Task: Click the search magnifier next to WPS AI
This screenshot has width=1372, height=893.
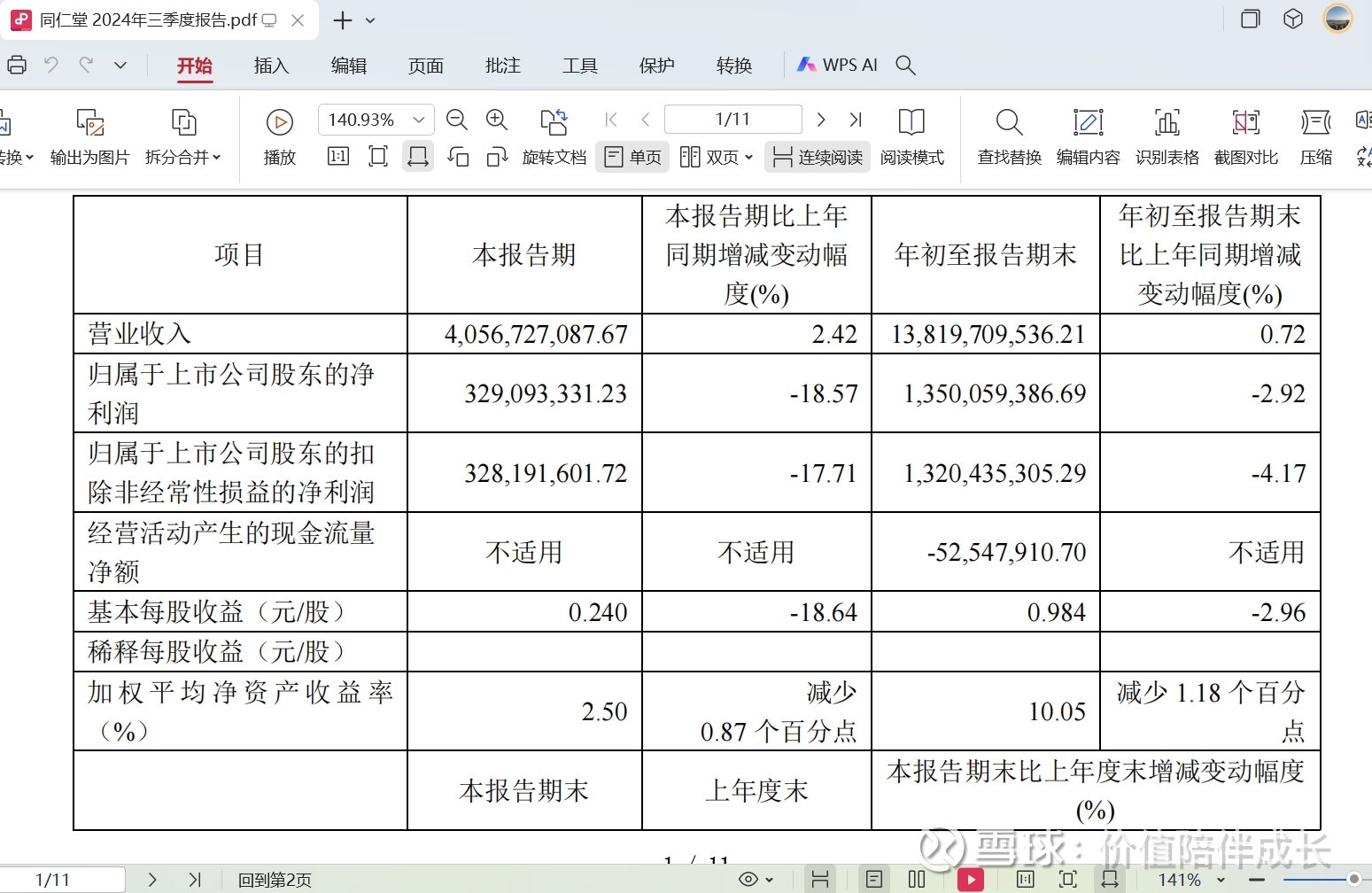Action: click(x=905, y=65)
